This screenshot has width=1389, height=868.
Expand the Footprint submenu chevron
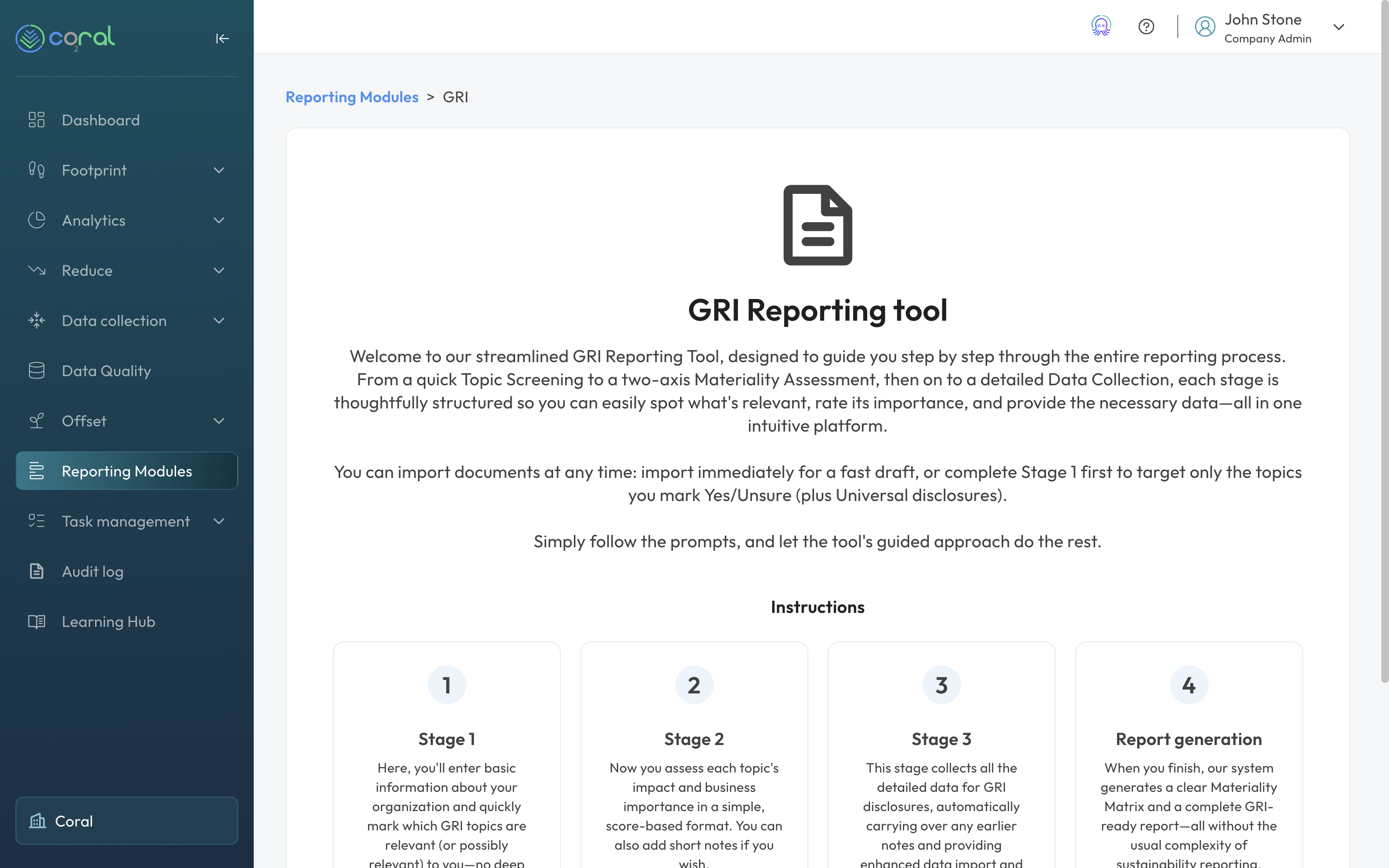[218, 170]
